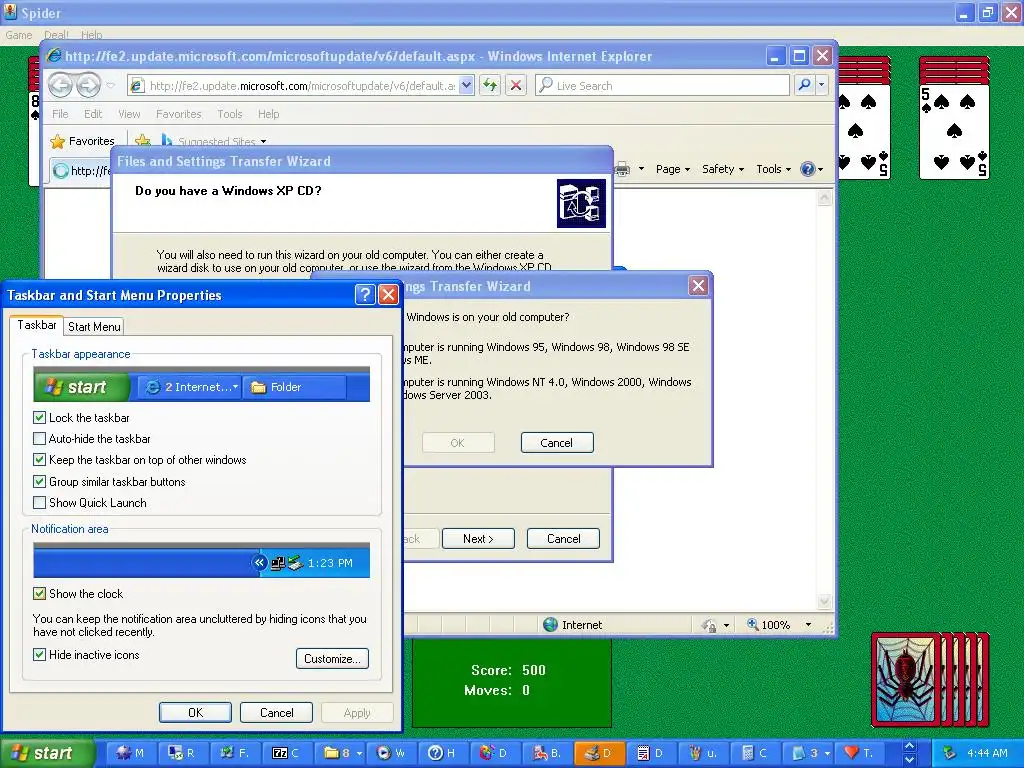This screenshot has width=1024, height=768.
Task: Open the Spider Game menu
Action: pyautogui.click(x=18, y=35)
